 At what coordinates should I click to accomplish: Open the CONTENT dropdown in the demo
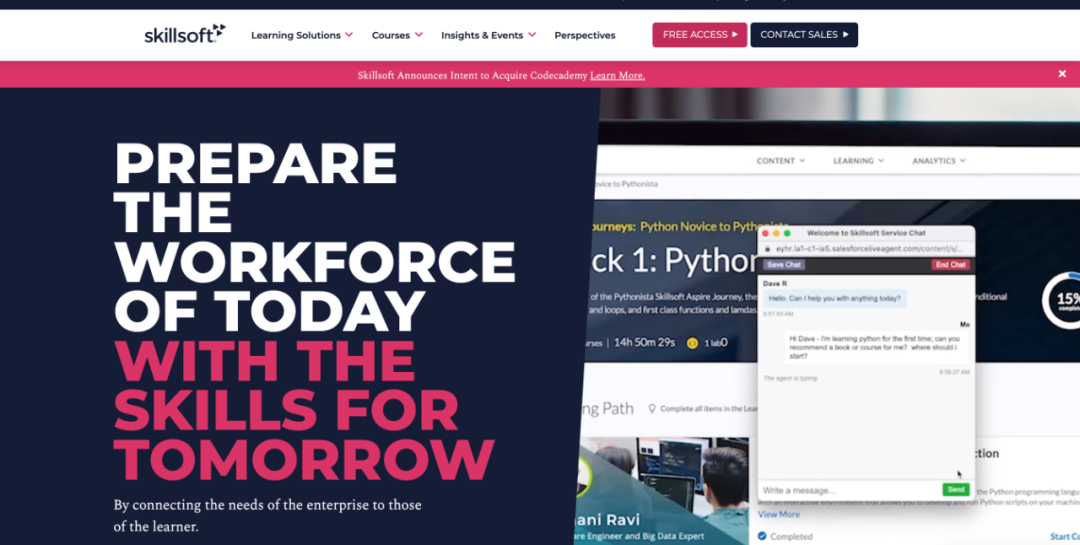tap(780, 161)
